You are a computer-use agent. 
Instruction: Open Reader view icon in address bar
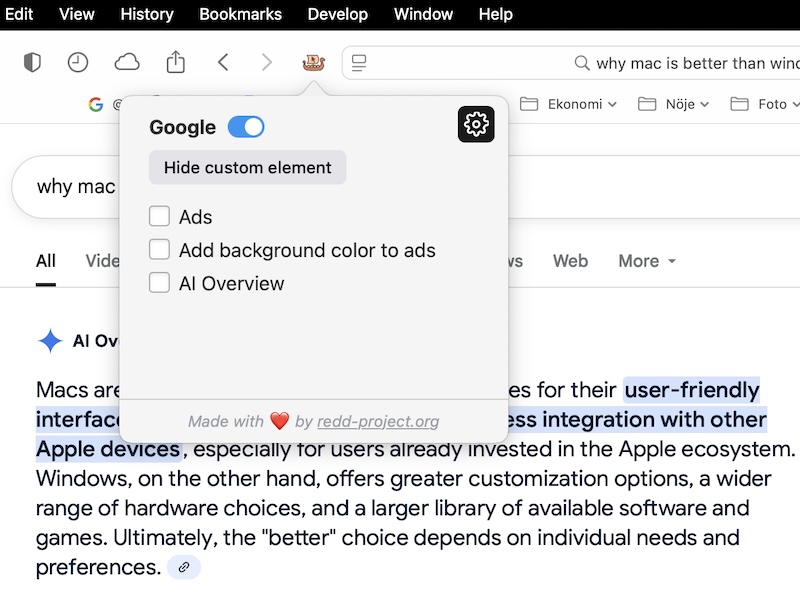click(359, 63)
